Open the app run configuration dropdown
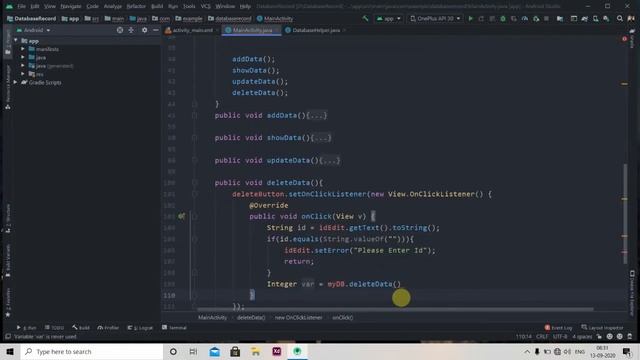The height and width of the screenshot is (360, 640). 389,18
